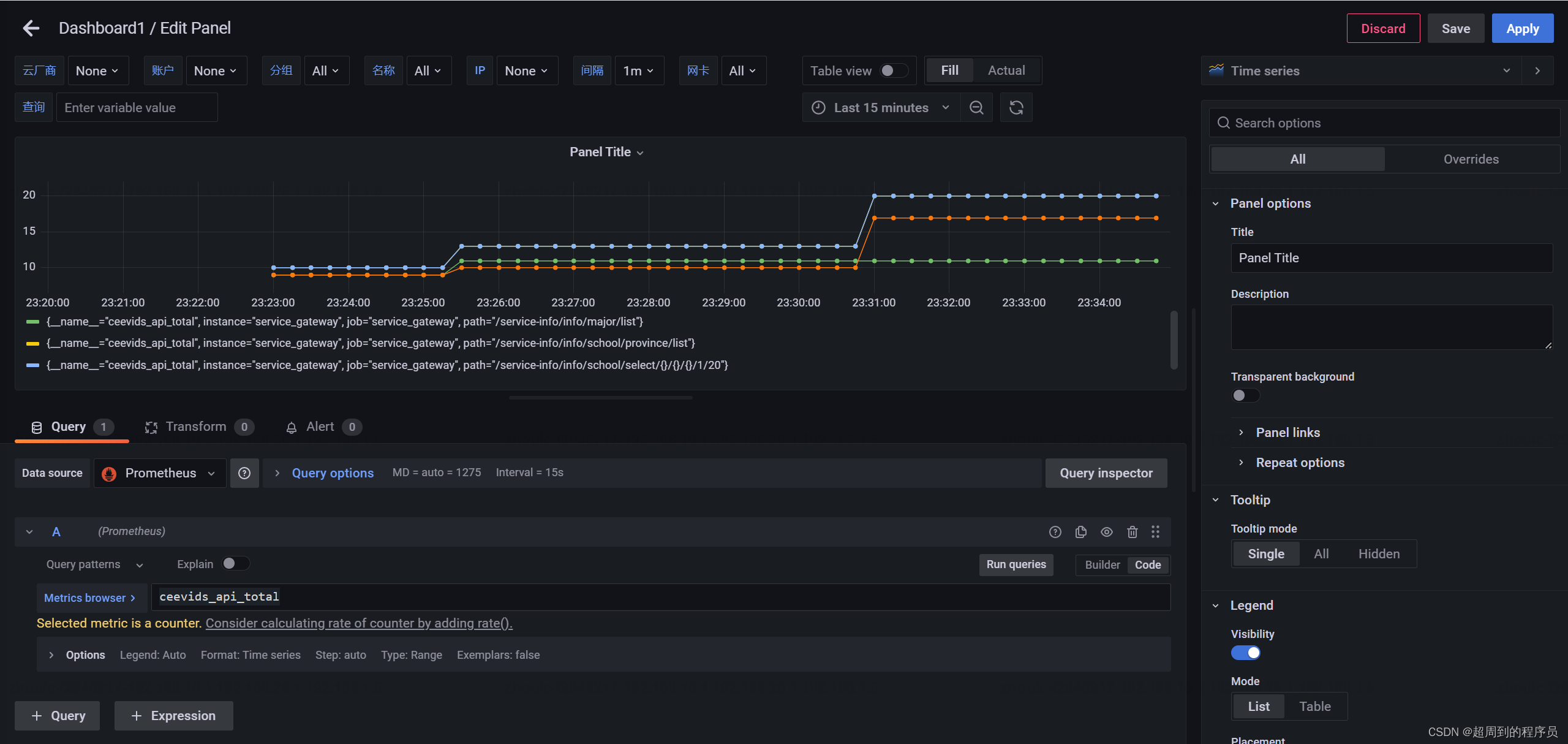Screen dimensions: 1568x744
Task: Duplicate query A with the copy icon
Action: pyautogui.click(x=1080, y=532)
